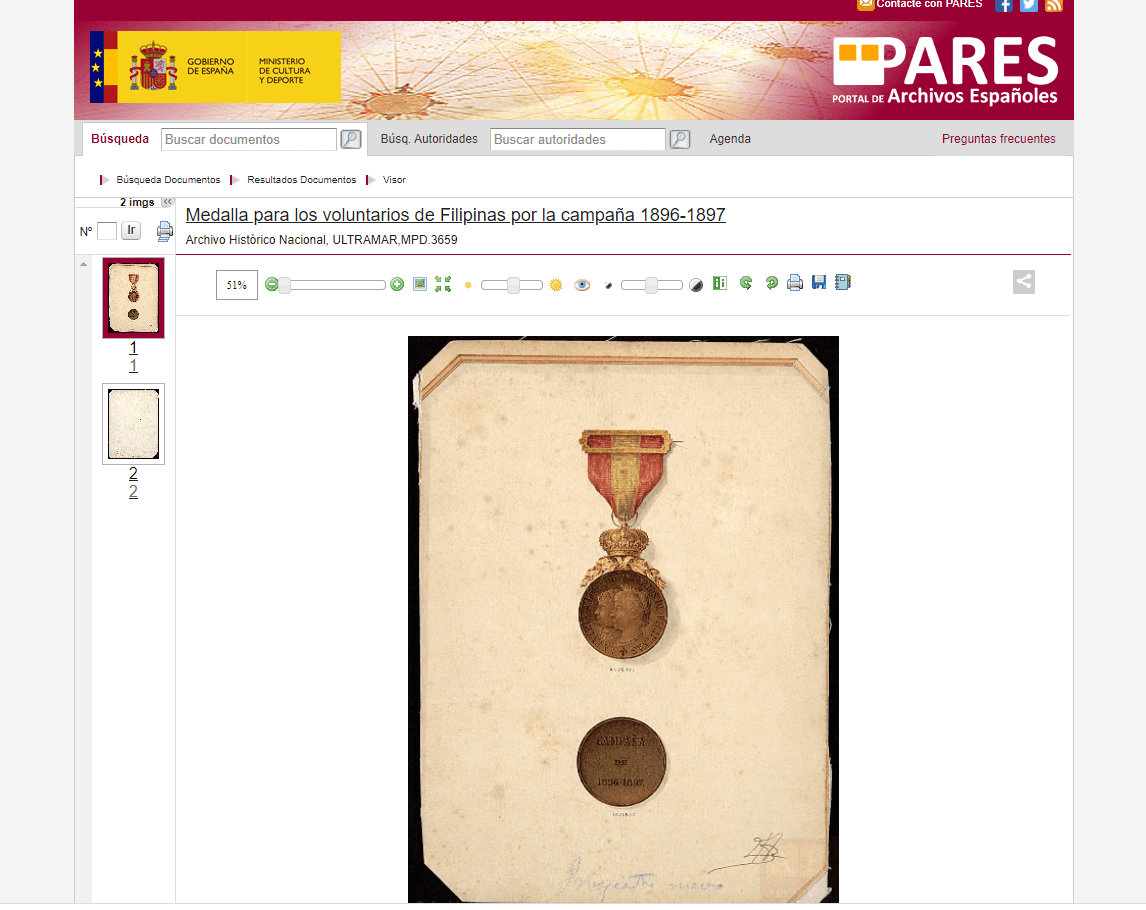Screen dimensions: 1146x910
Task: Toggle the original-size picture icon
Action: [x=420, y=284]
